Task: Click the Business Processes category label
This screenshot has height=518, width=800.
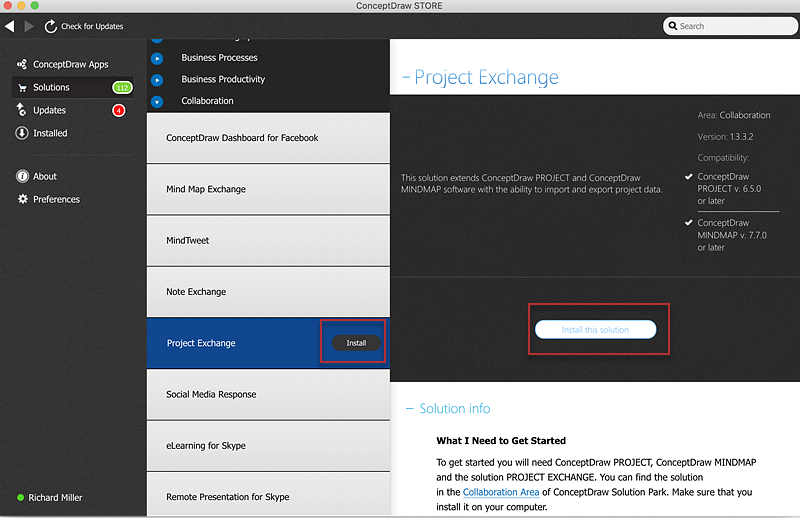Action: pos(219,58)
